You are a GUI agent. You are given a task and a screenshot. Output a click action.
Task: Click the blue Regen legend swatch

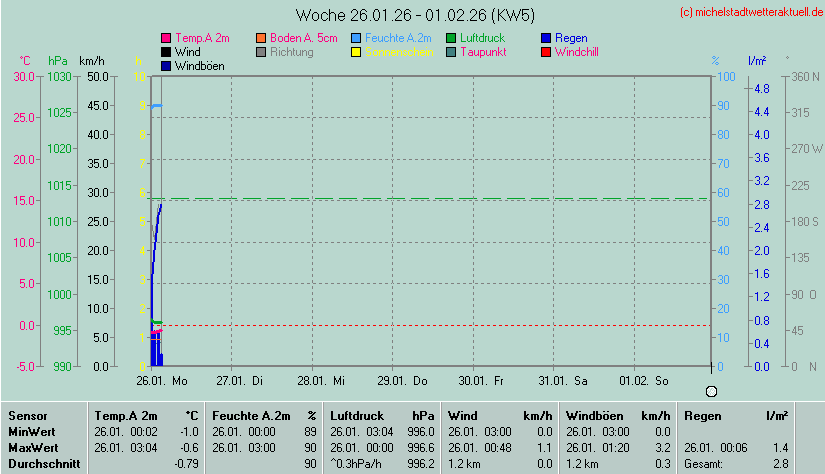pyautogui.click(x=546, y=38)
